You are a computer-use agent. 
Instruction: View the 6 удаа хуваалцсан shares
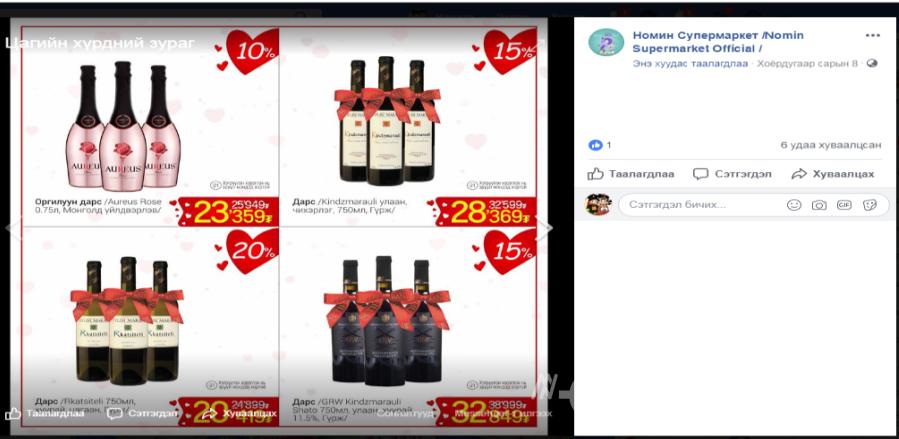tap(830, 146)
